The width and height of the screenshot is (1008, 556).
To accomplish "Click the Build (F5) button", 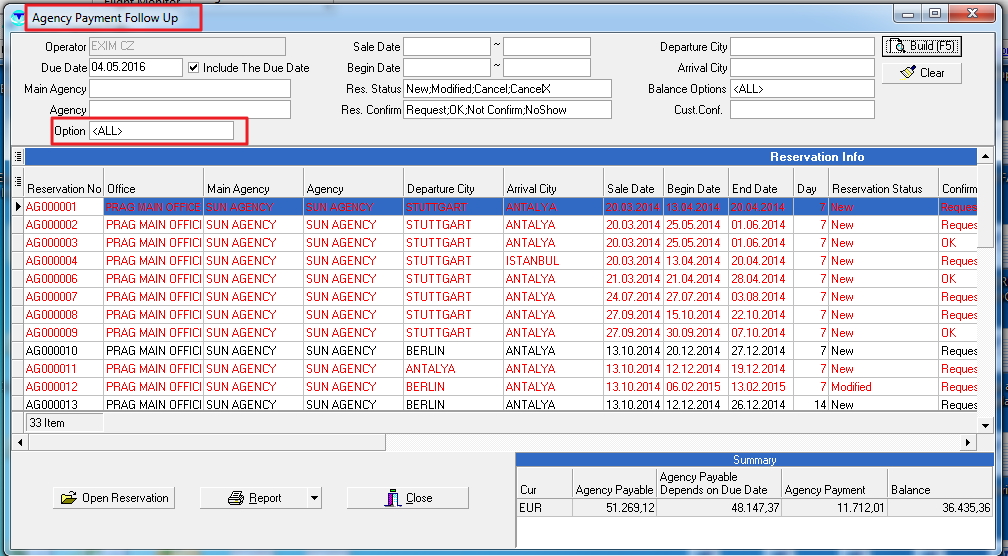I will coord(921,46).
